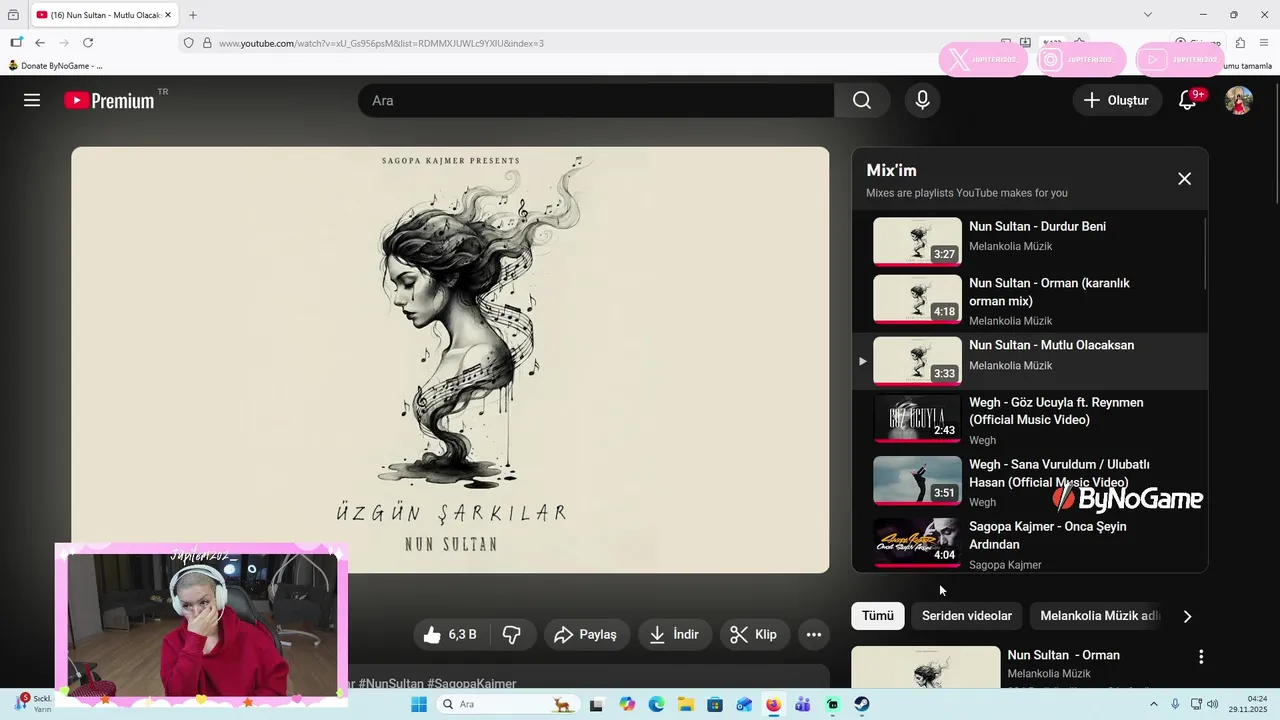1280x720 pixels.
Task: Click the playlist panel scrollbar
Action: [1204, 253]
